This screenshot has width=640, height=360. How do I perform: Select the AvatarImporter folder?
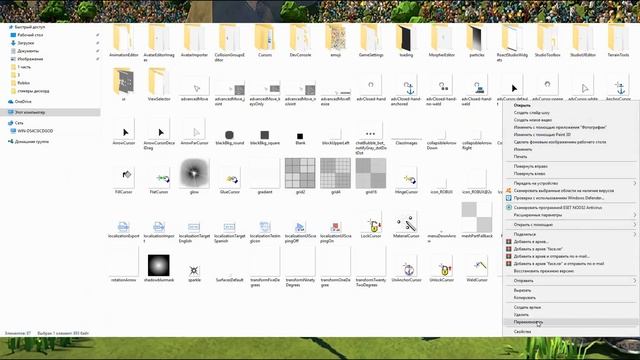tap(194, 41)
